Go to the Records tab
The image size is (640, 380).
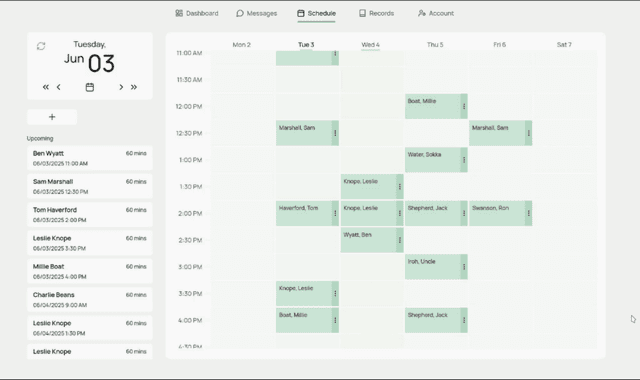point(376,13)
